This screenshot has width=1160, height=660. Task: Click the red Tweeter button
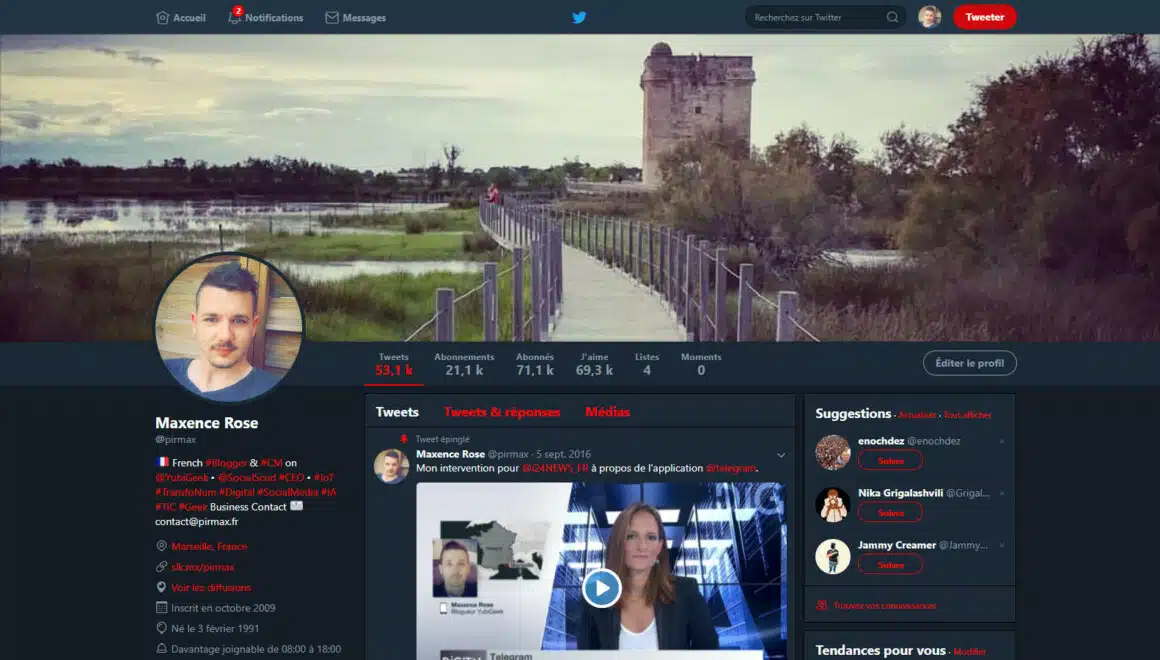[984, 17]
